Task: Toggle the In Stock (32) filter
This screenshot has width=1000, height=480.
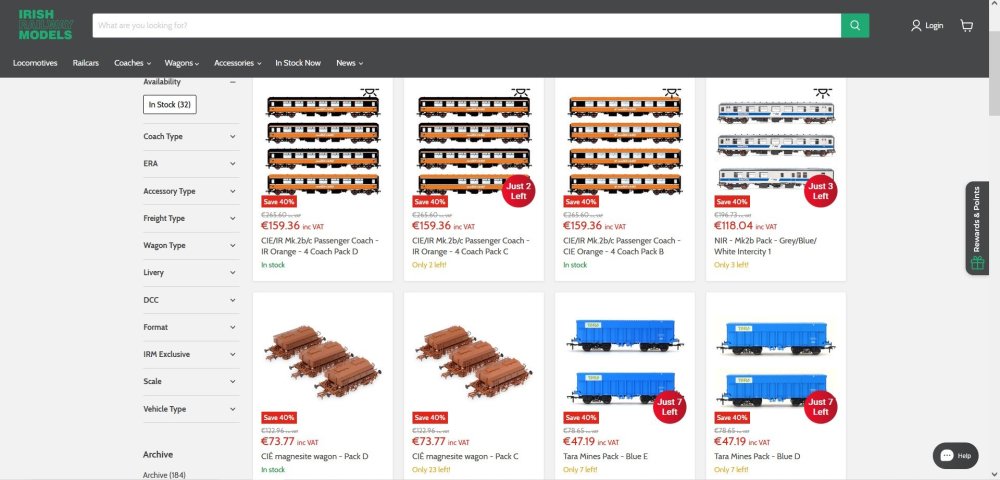Action: [x=170, y=105]
